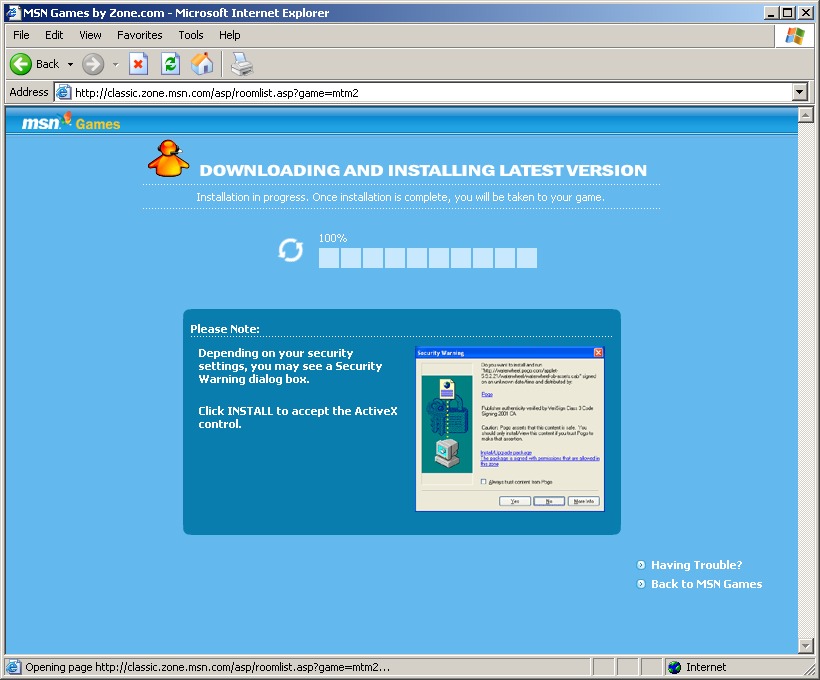Screen dimensions: 820x680
Task: Click the 'Please Note:' heading
Action: point(225,329)
